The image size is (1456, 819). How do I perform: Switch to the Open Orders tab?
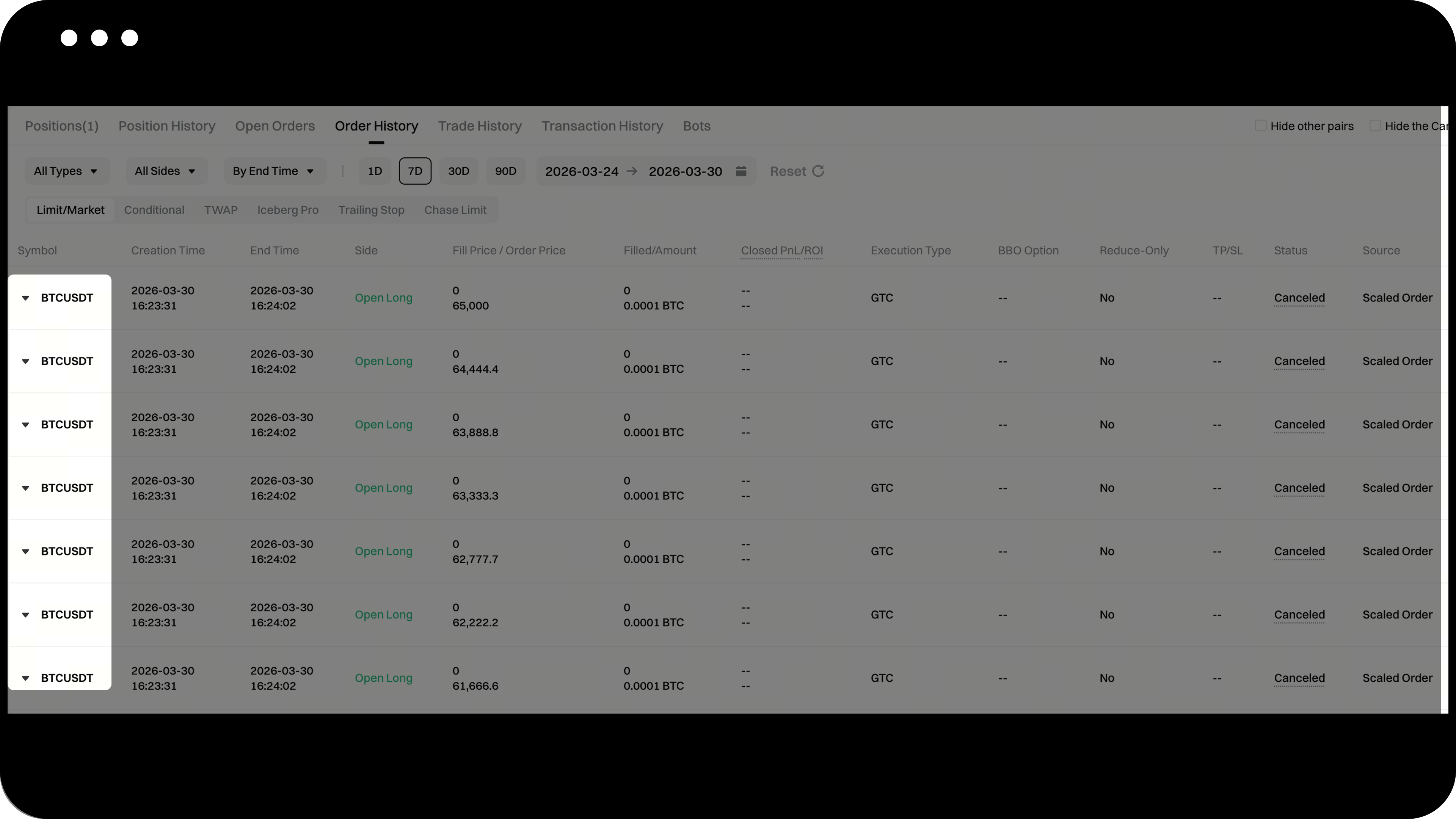(275, 126)
